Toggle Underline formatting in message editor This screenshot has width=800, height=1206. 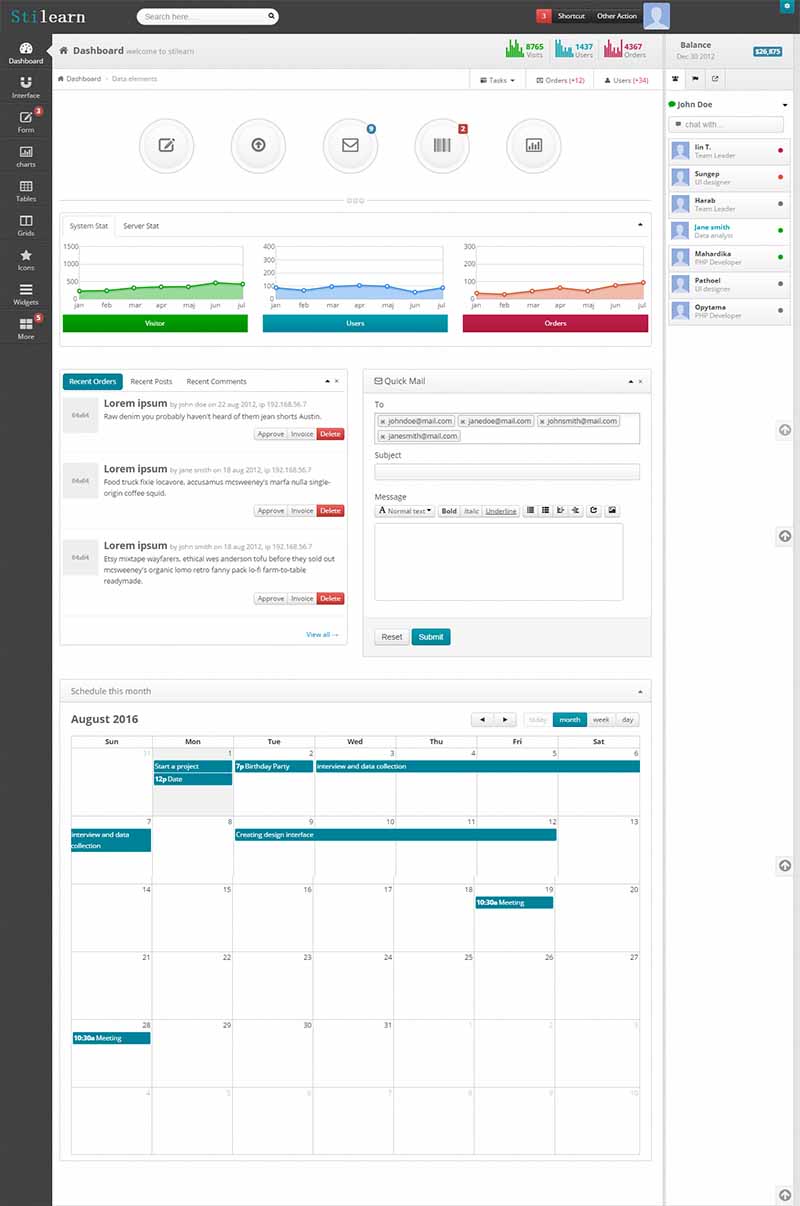501,511
